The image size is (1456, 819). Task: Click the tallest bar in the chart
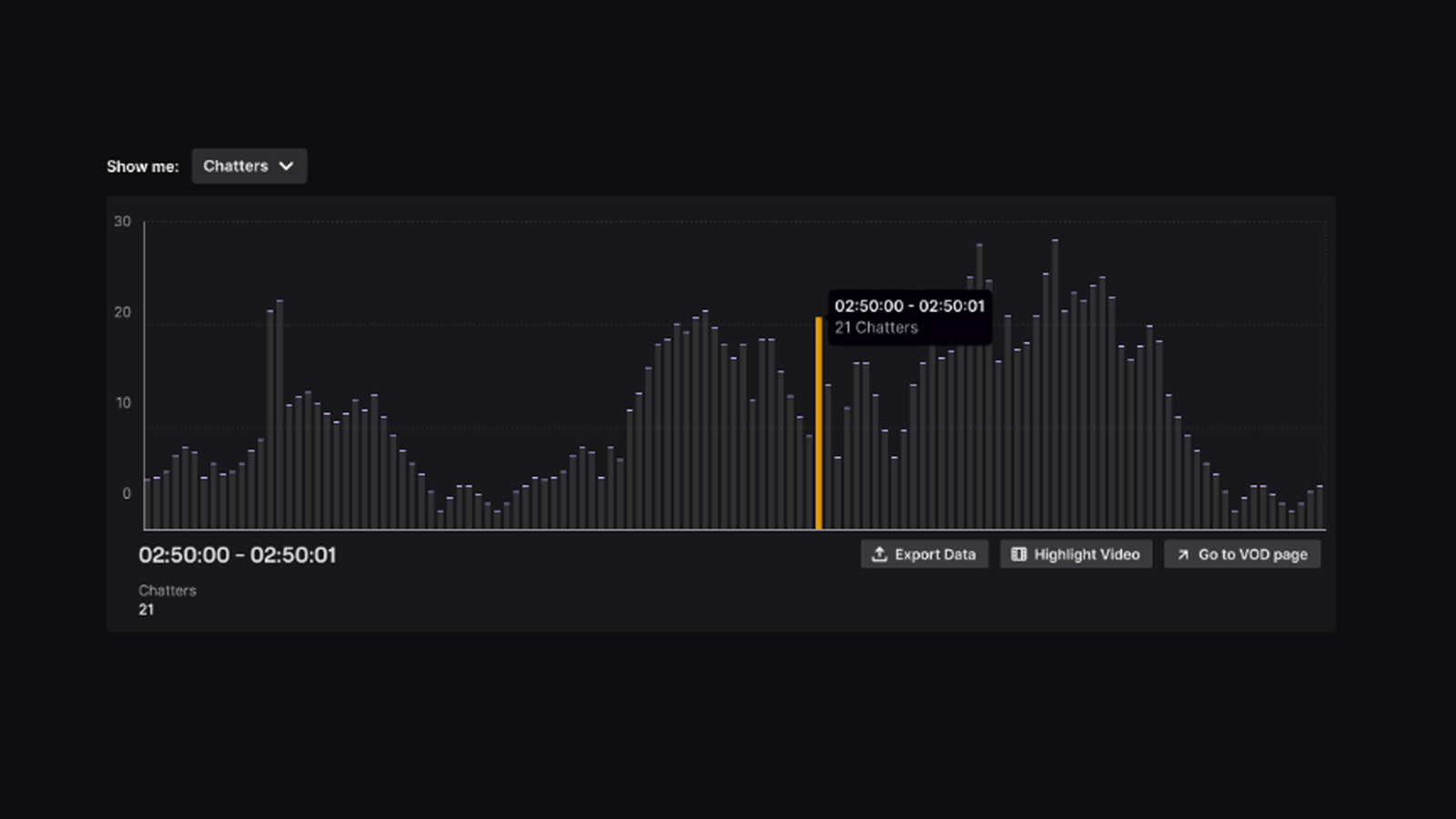1055,382
